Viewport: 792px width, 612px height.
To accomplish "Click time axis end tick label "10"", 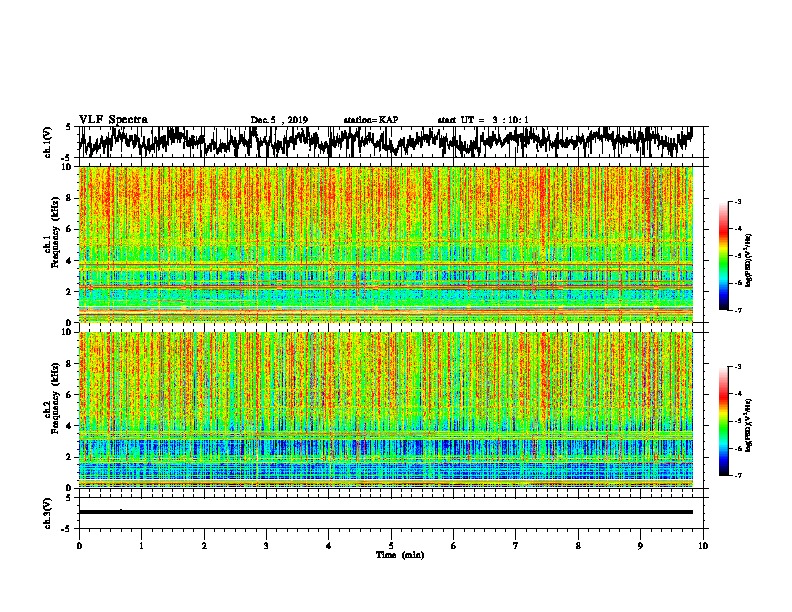I will (x=703, y=546).
